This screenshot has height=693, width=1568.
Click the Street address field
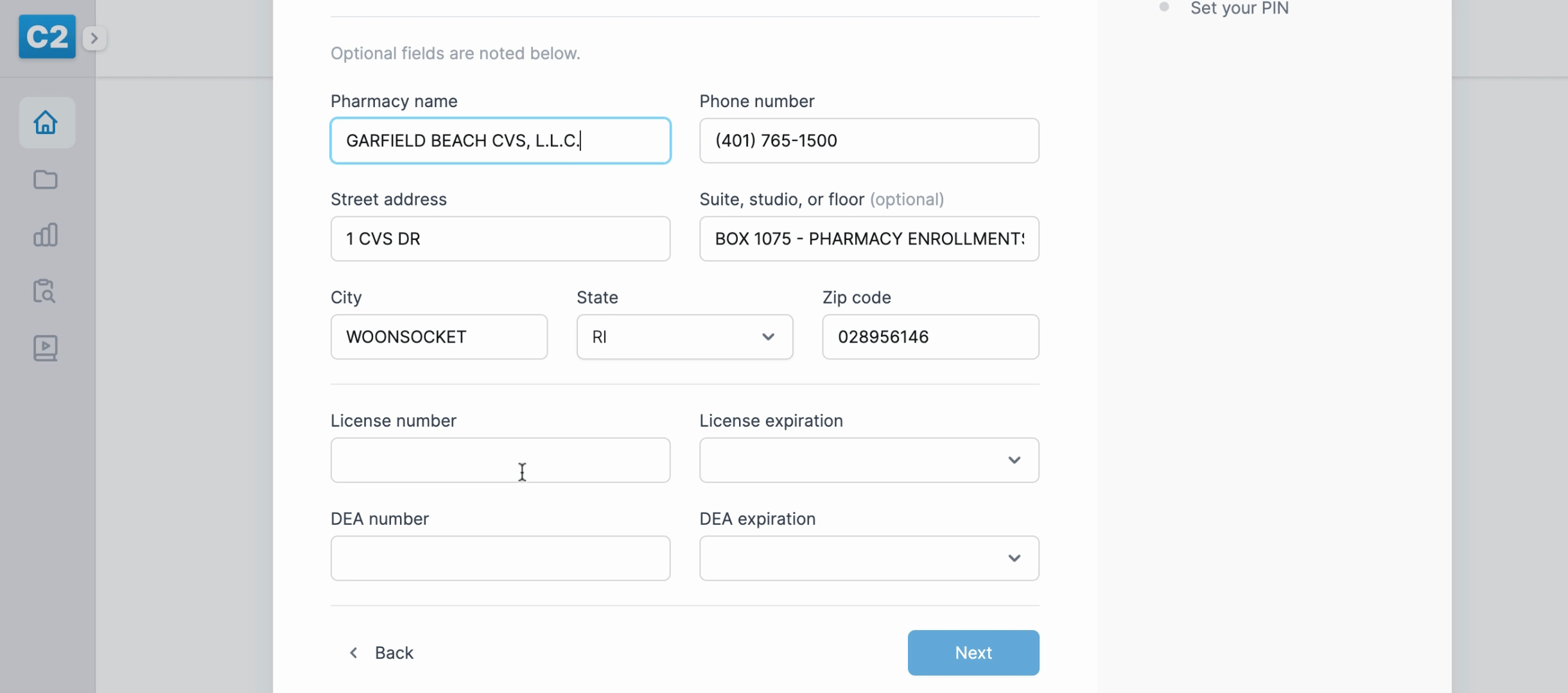[500, 239]
